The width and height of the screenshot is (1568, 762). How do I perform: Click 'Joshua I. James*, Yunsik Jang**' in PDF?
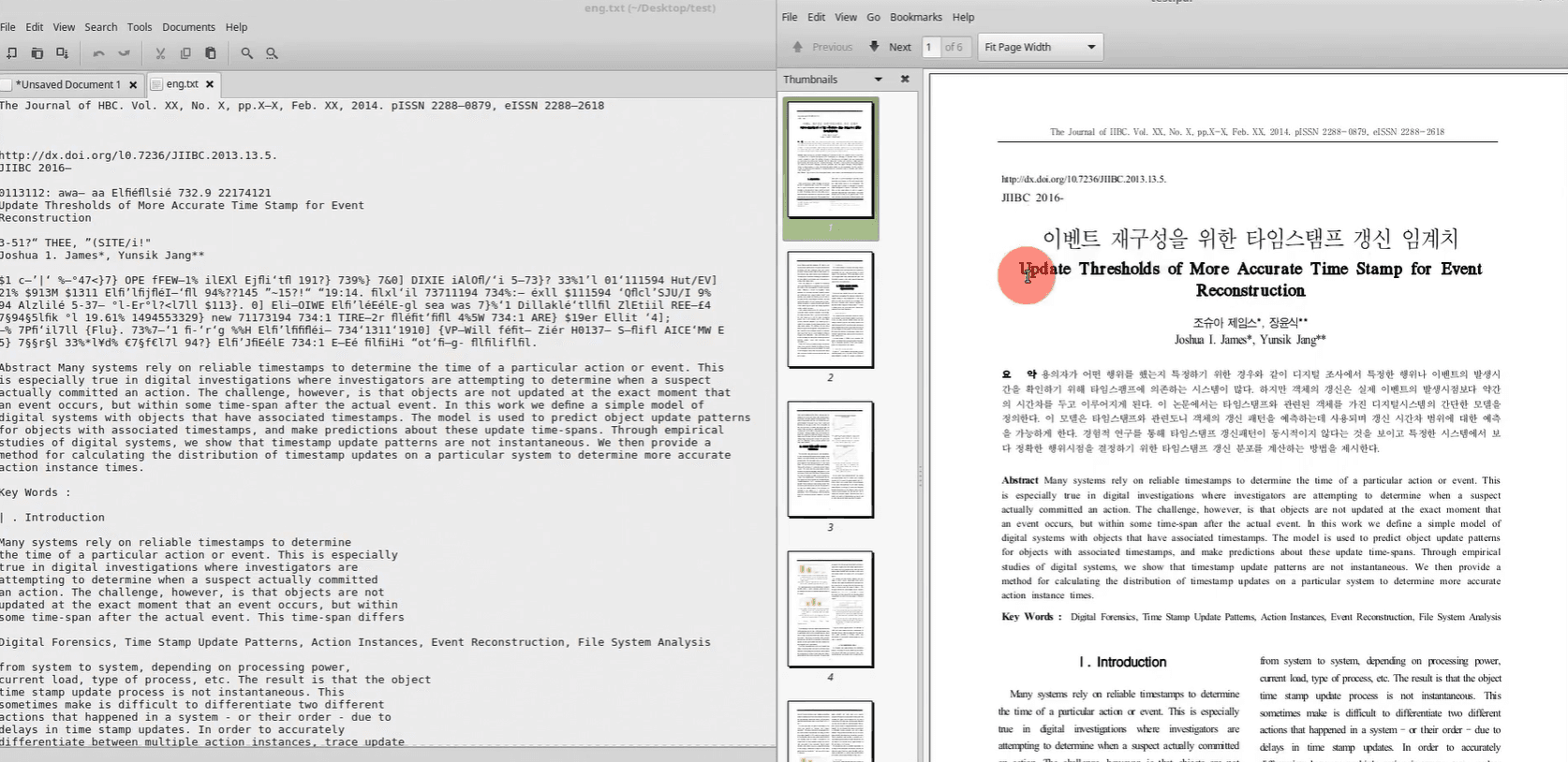(1250, 340)
